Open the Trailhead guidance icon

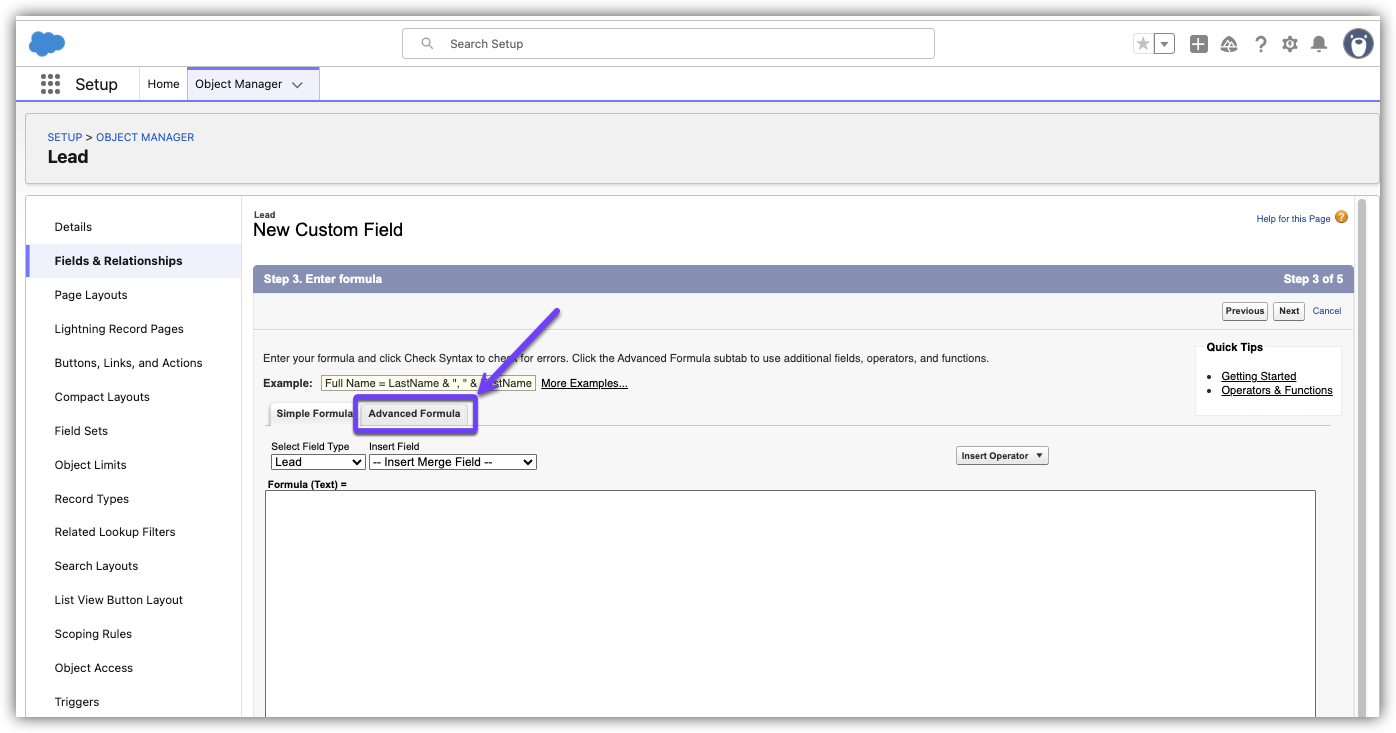click(x=1230, y=44)
